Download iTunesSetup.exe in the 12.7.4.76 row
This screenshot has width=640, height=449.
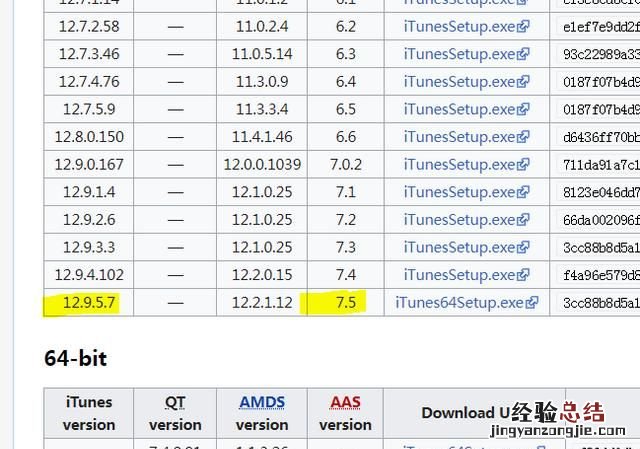pyautogui.click(x=466, y=82)
